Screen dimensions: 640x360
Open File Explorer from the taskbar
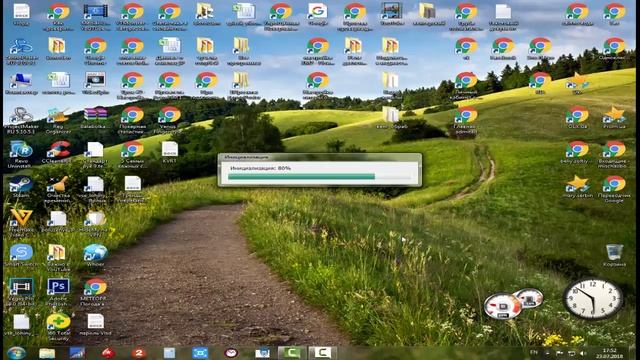point(47,353)
